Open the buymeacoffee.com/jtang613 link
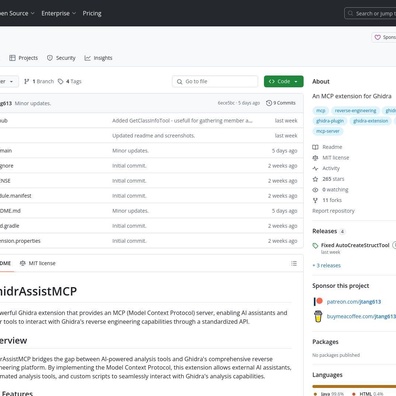The height and width of the screenshot is (396, 396). coord(361,316)
